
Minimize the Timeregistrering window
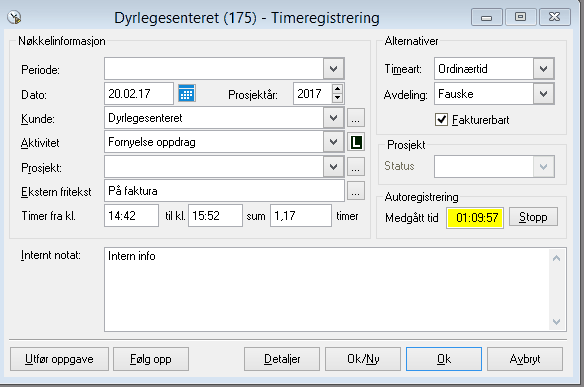click(x=486, y=17)
